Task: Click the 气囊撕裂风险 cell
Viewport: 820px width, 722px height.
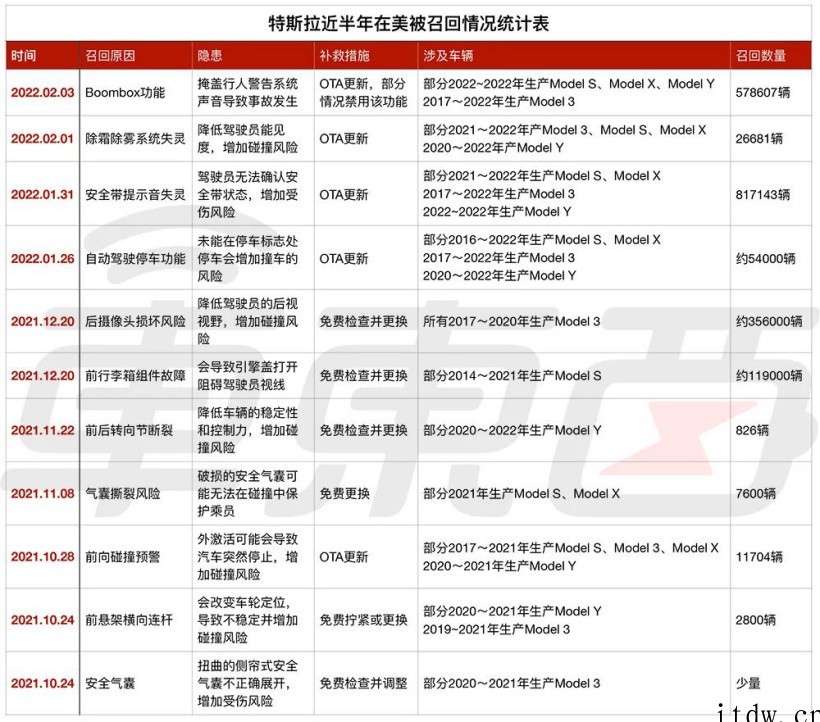Action: (x=122, y=494)
